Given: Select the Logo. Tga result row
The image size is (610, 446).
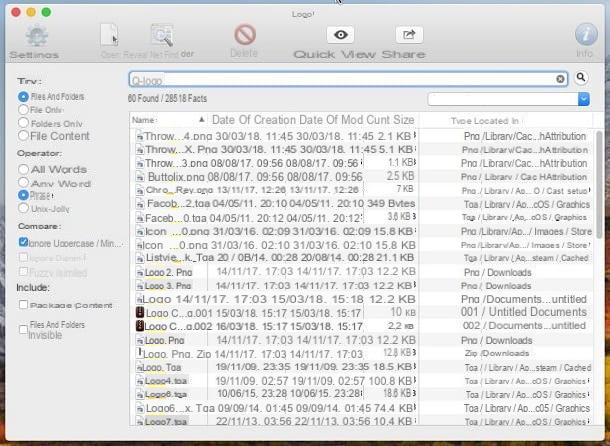Looking at the screenshot, I should (362, 367).
